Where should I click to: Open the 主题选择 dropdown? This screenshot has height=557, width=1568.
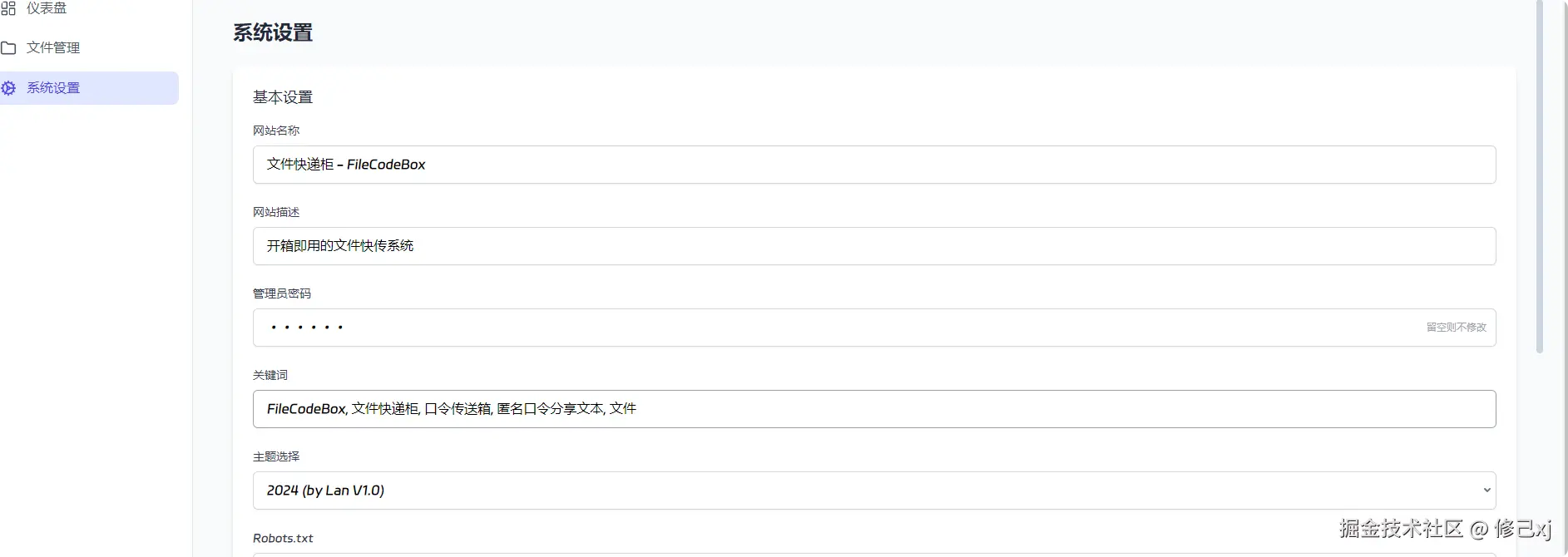[x=874, y=490]
